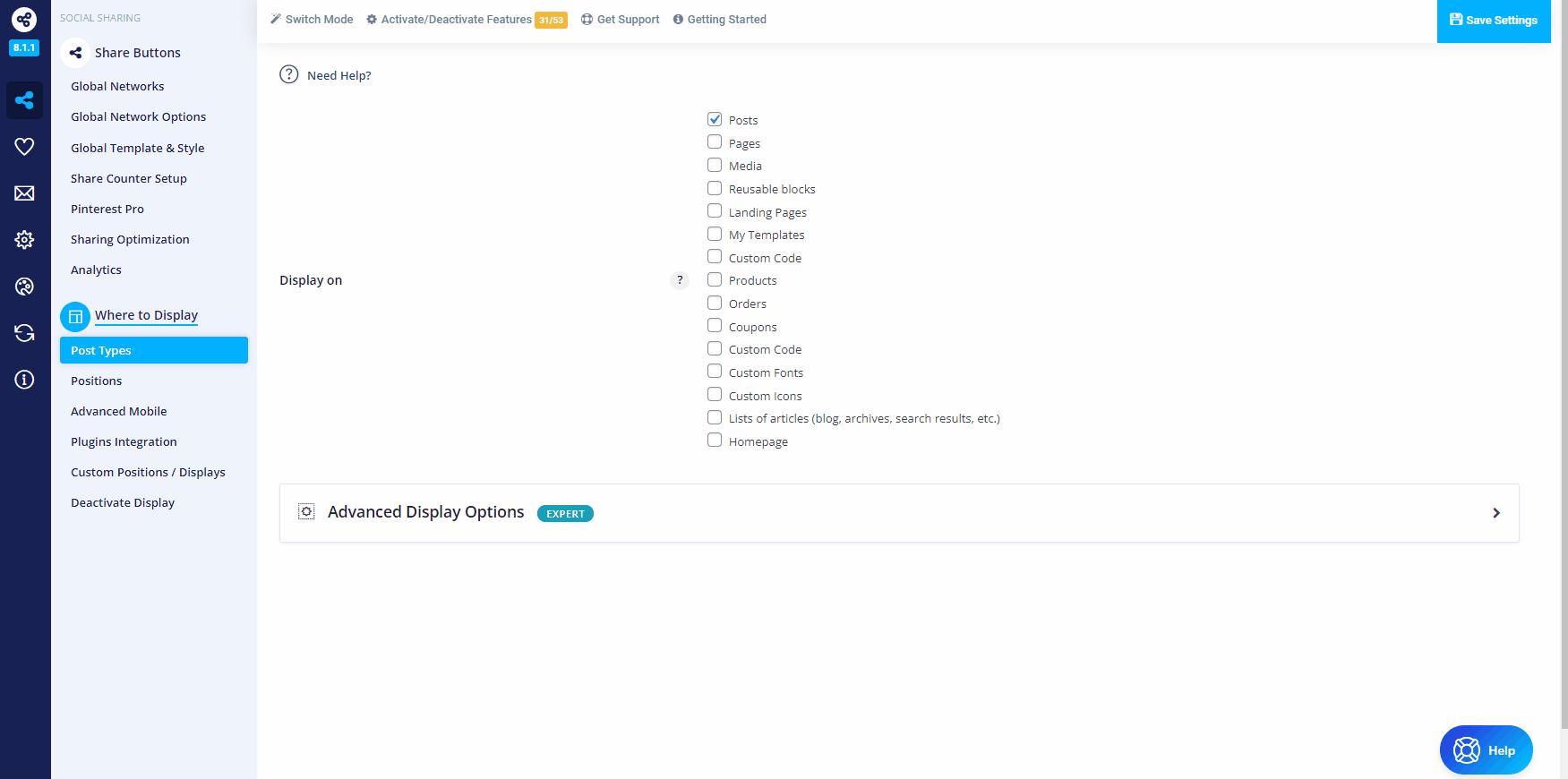Expand the Share Buttons section header
1568x779 pixels.
[x=137, y=53]
